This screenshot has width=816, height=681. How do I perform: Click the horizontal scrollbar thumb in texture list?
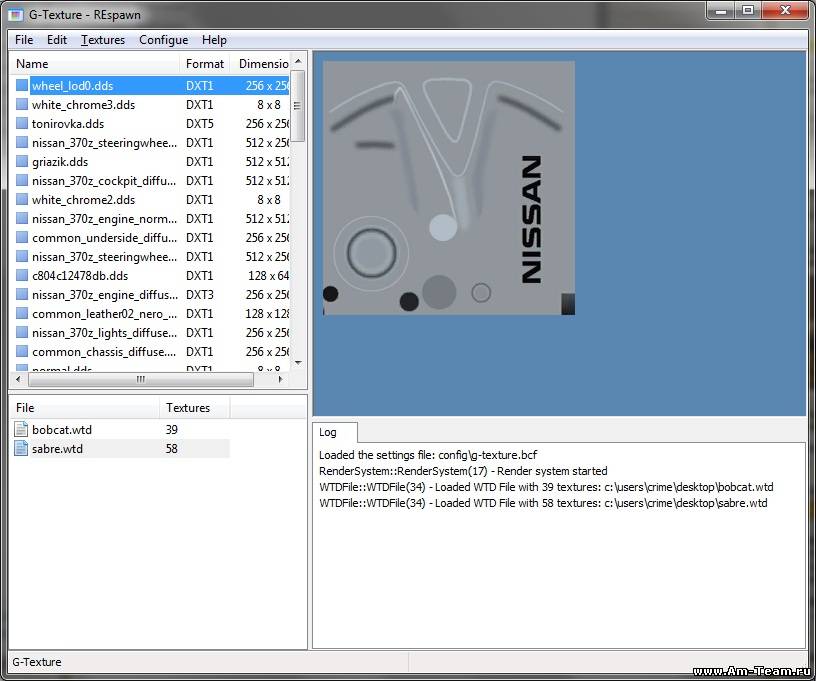pos(141,379)
